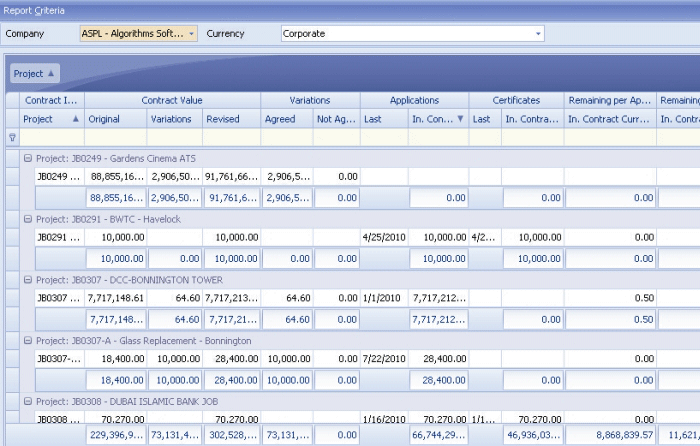
Task: Click the Report Criteria panel title
Action: coord(34,10)
